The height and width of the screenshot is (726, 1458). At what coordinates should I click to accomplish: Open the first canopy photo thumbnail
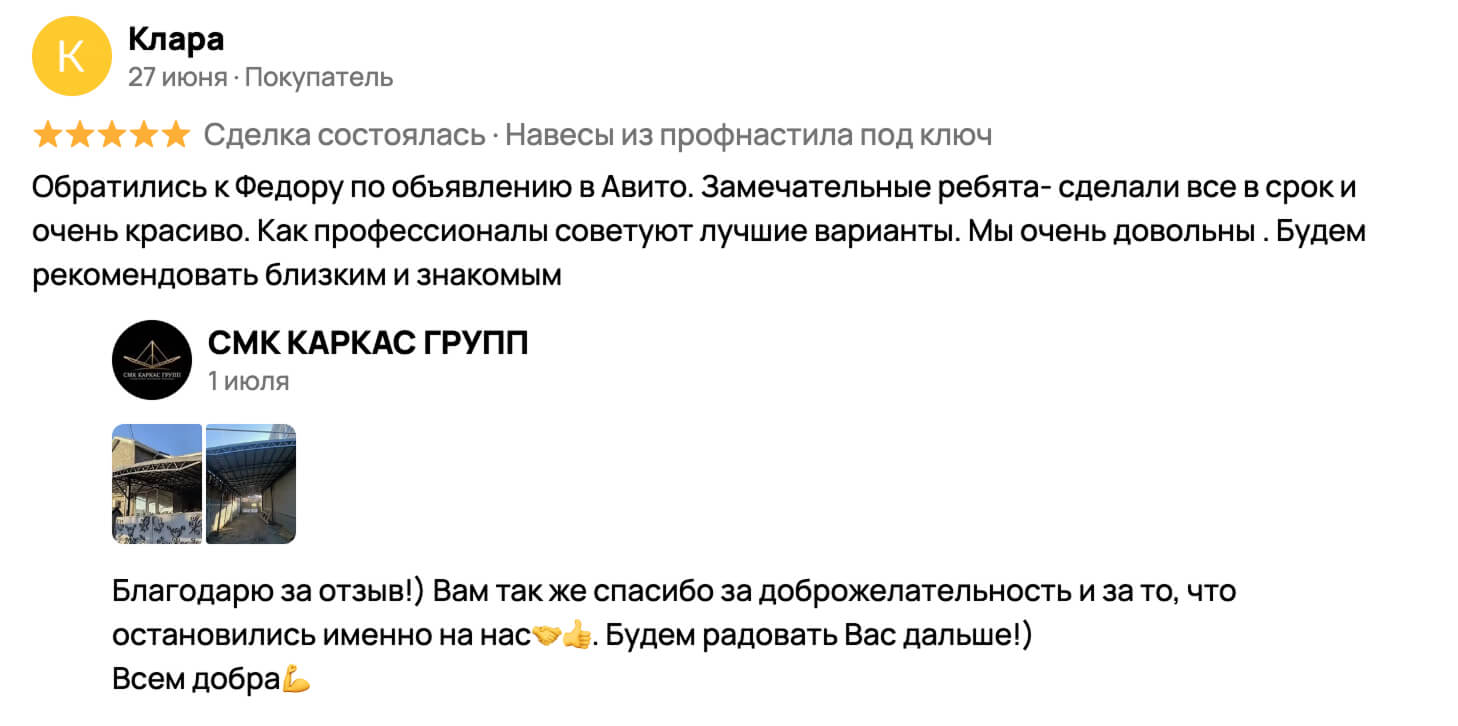click(157, 484)
